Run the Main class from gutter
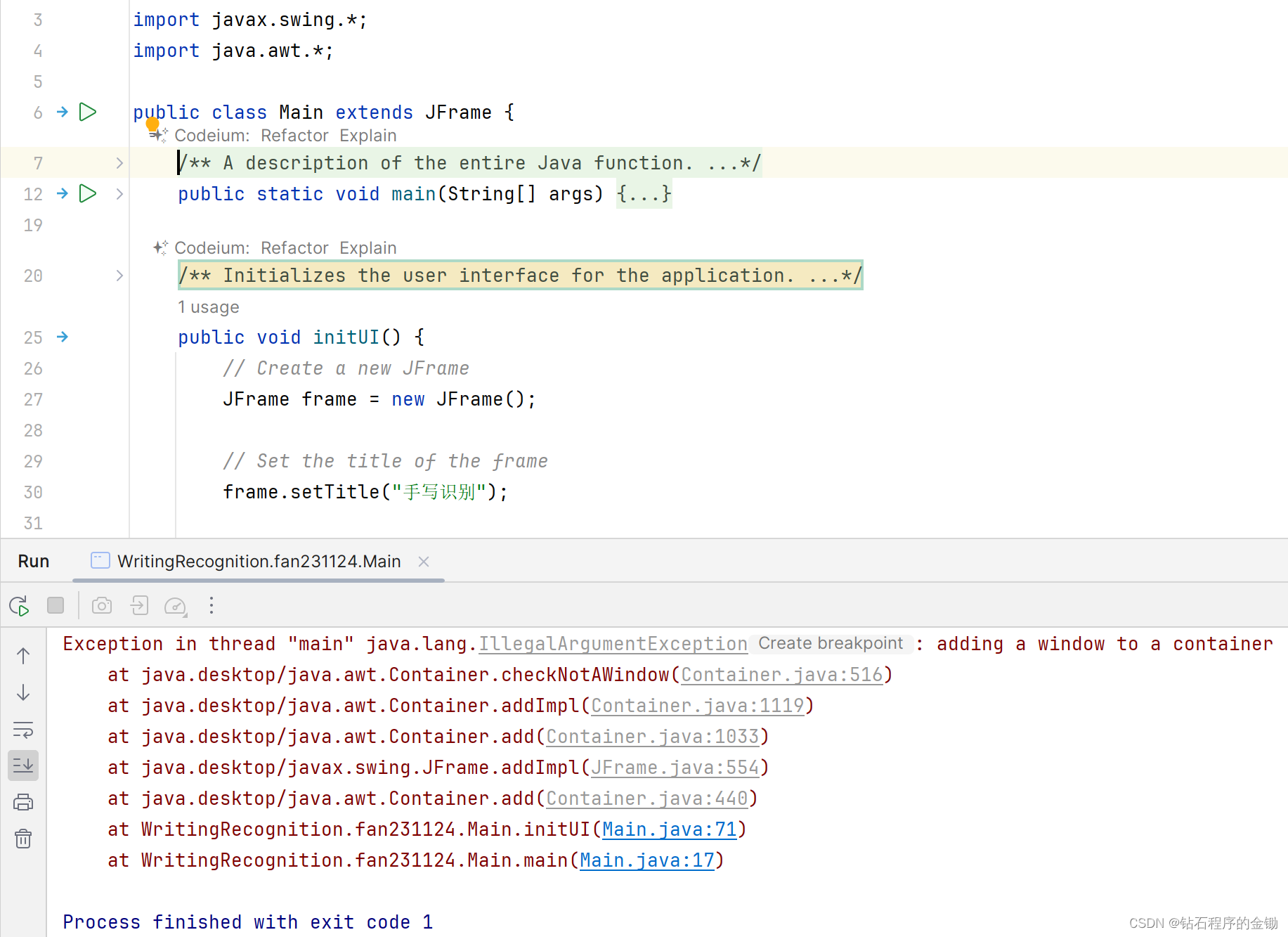 click(x=88, y=112)
